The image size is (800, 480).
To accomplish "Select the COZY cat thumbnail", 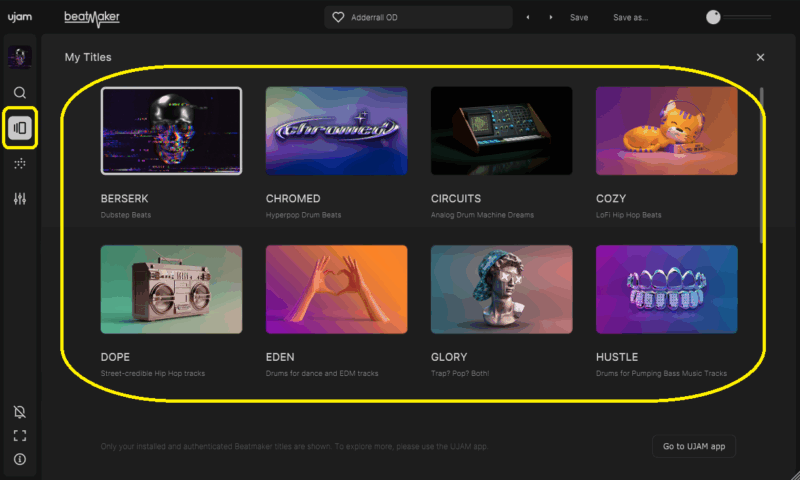I will coord(666,131).
